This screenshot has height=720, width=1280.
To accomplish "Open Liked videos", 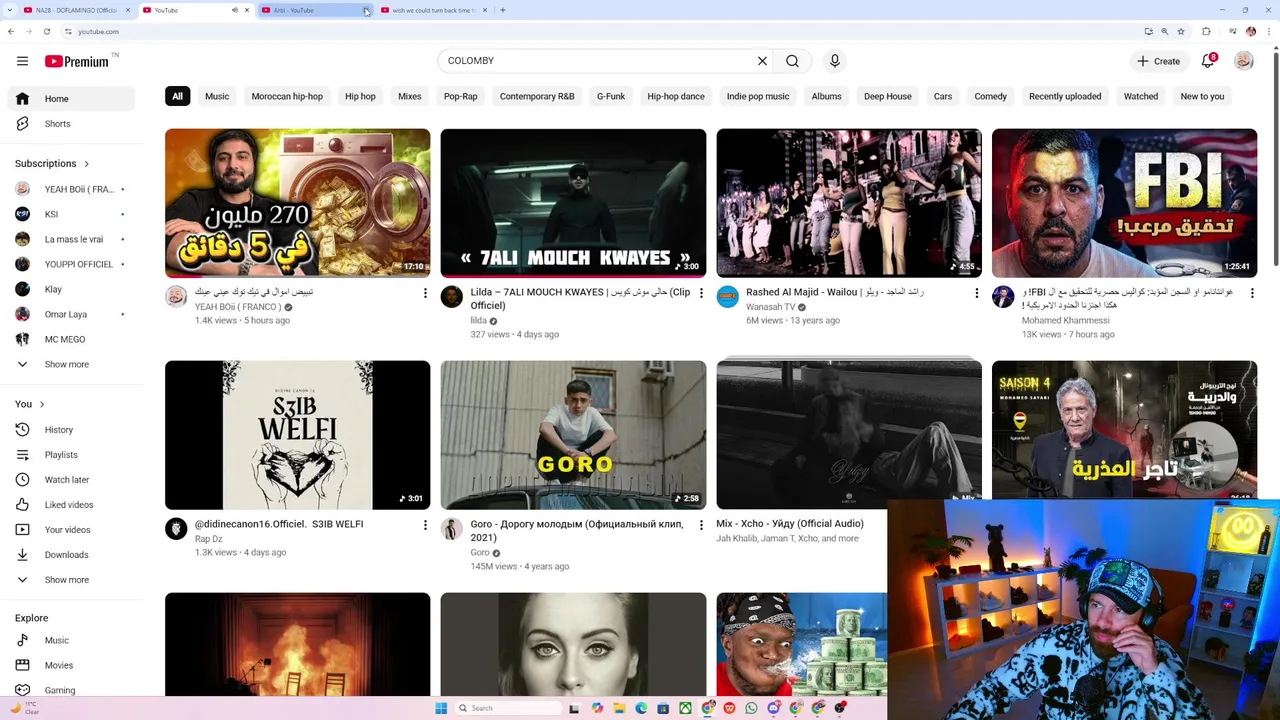I will coord(71,505).
